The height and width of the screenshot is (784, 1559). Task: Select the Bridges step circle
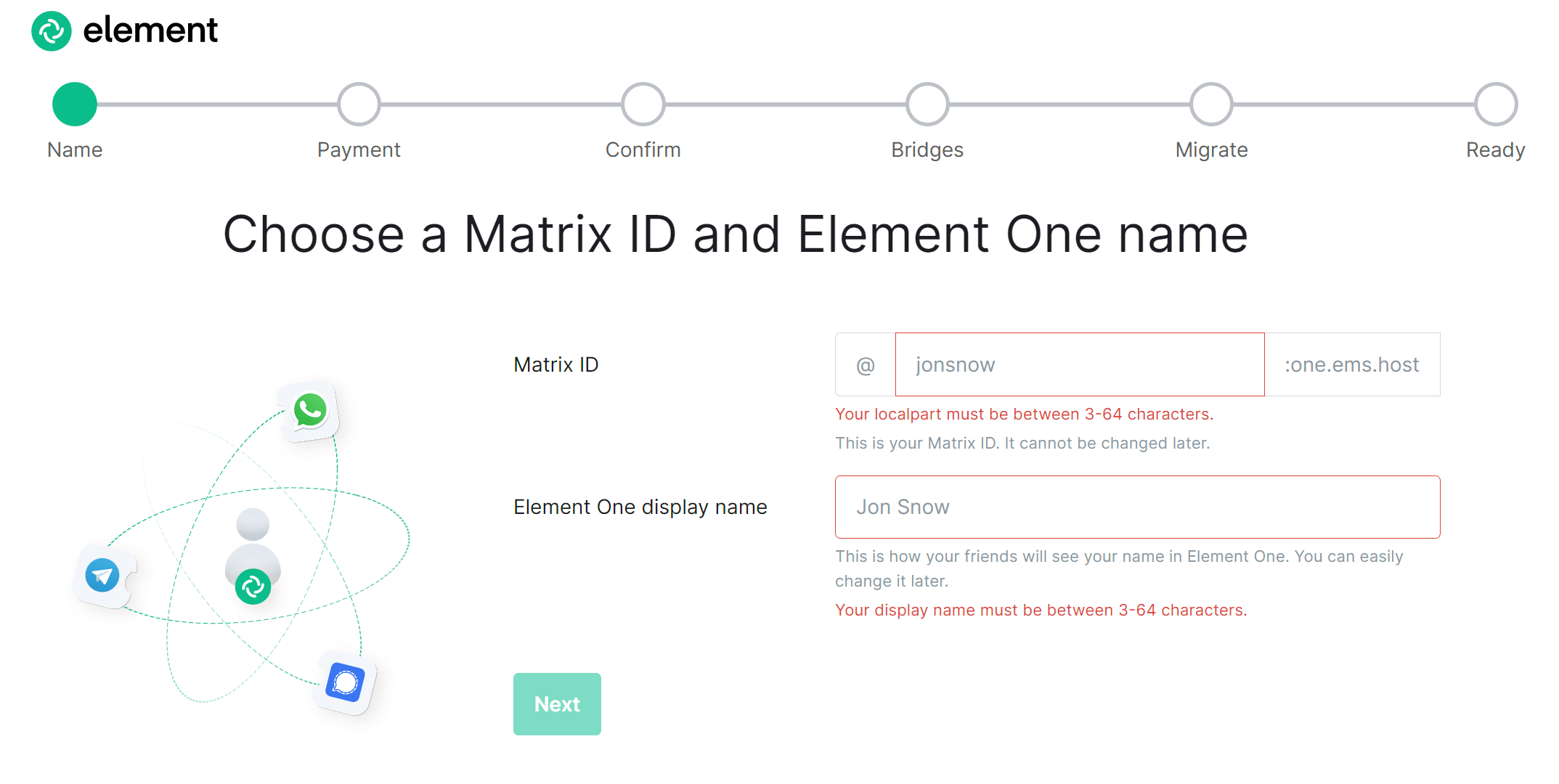tap(927, 105)
